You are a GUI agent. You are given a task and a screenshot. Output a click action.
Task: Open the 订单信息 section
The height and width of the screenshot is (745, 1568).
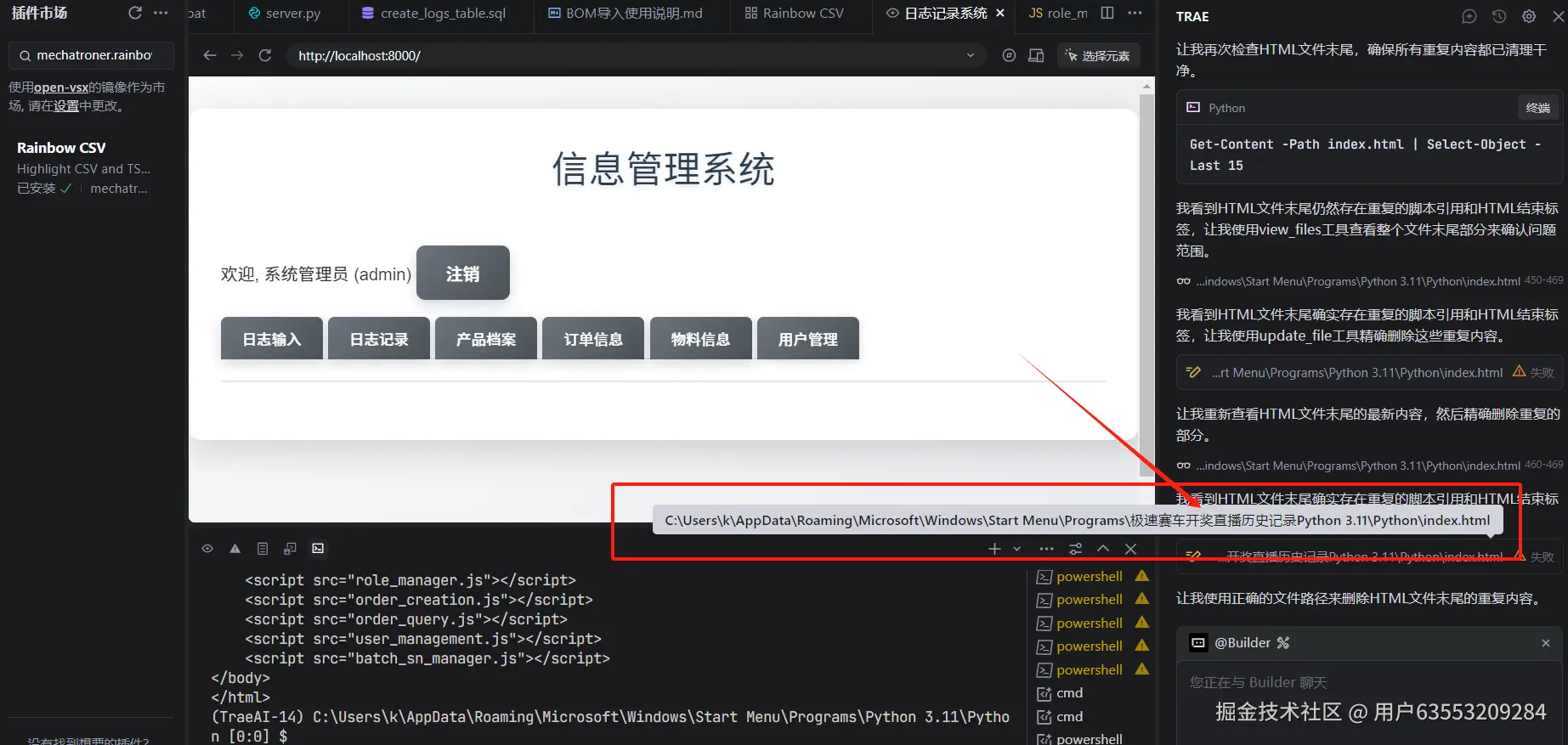(x=593, y=338)
